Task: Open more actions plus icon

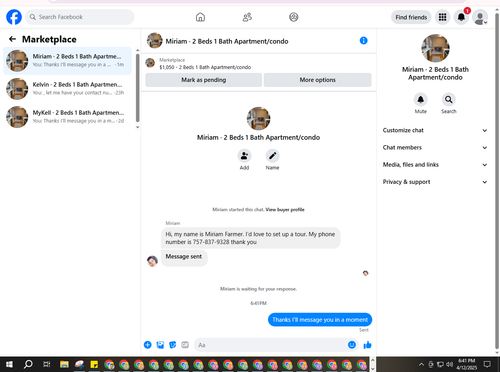Action: [148, 345]
